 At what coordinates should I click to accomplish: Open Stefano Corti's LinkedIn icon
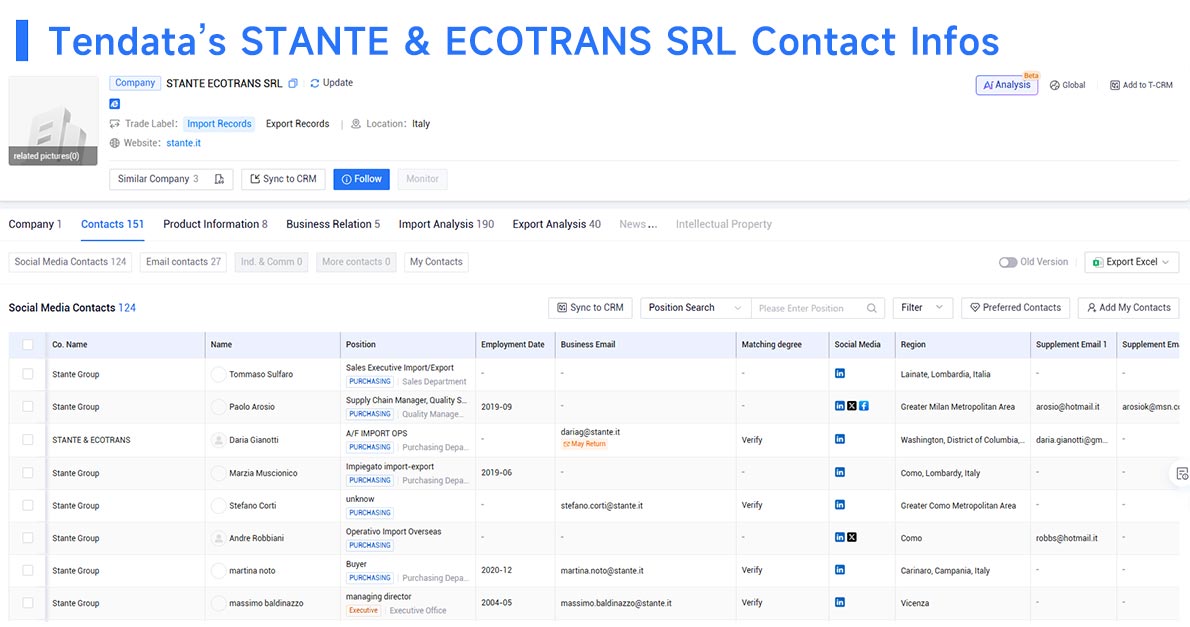(839, 505)
